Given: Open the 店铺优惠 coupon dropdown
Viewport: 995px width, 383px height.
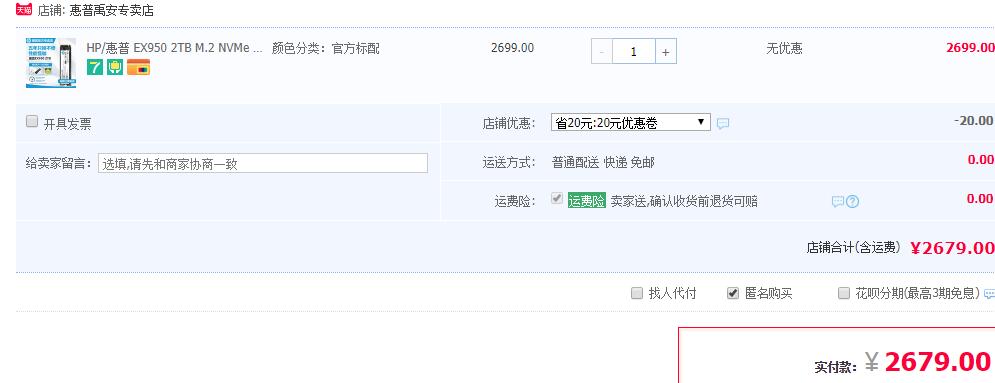Looking at the screenshot, I should coord(631,122).
